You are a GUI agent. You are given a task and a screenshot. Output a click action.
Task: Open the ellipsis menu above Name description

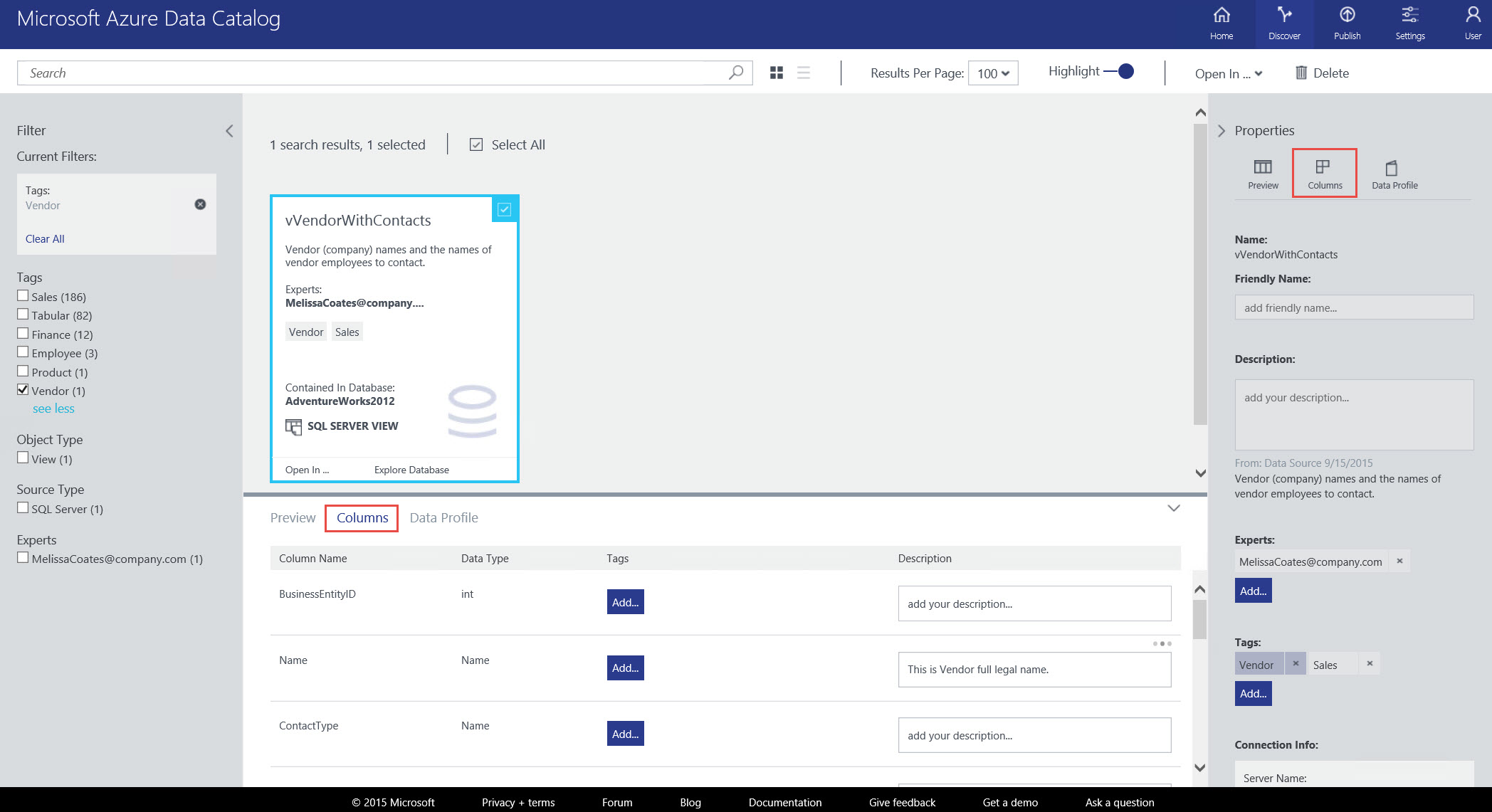pyautogui.click(x=1162, y=643)
